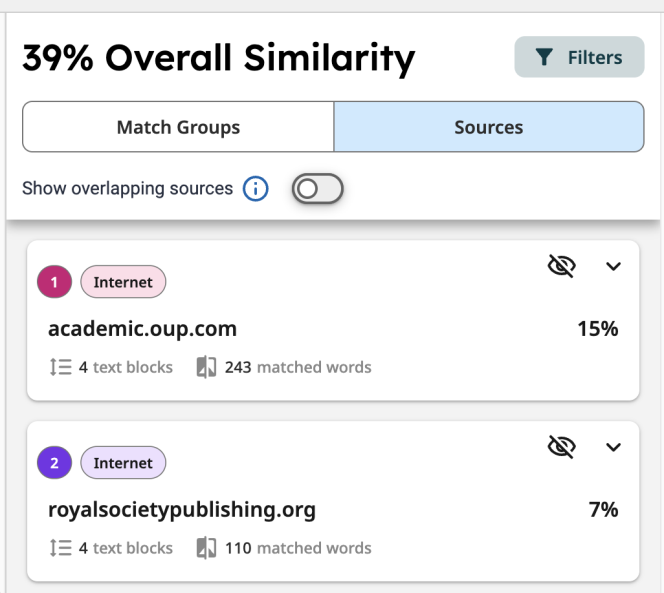Select the Sources tab

click(x=489, y=127)
